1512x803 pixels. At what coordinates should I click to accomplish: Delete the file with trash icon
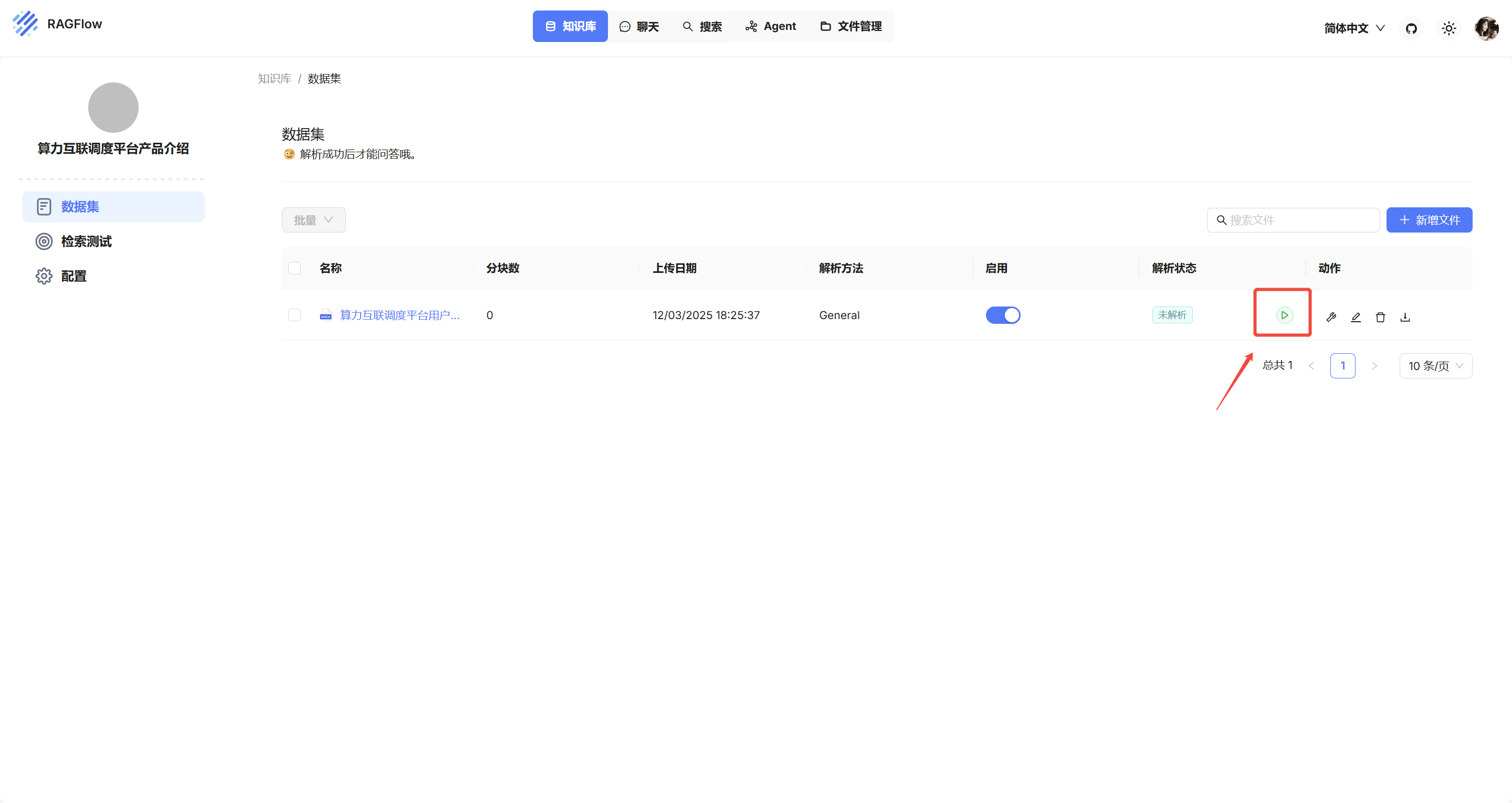1380,317
